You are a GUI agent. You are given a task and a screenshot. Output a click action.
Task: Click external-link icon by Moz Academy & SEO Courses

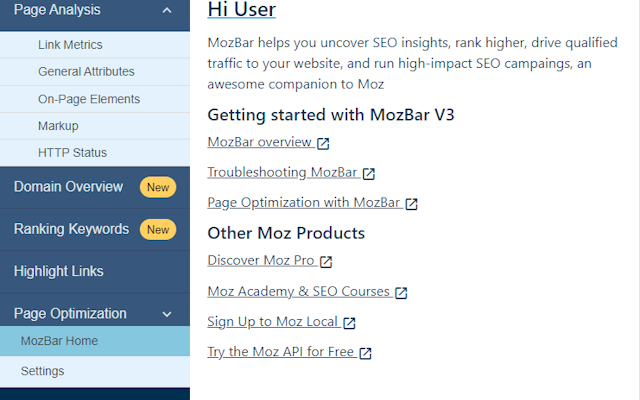pos(401,293)
